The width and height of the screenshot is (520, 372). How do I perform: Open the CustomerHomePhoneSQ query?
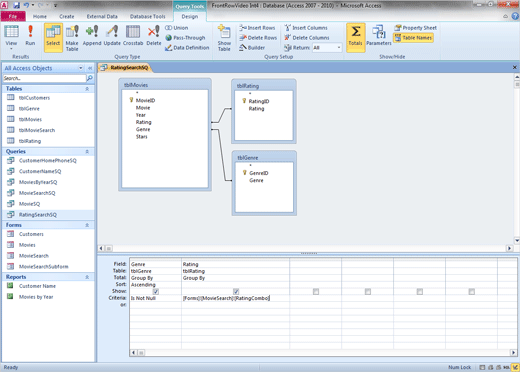pyautogui.click(x=48, y=161)
